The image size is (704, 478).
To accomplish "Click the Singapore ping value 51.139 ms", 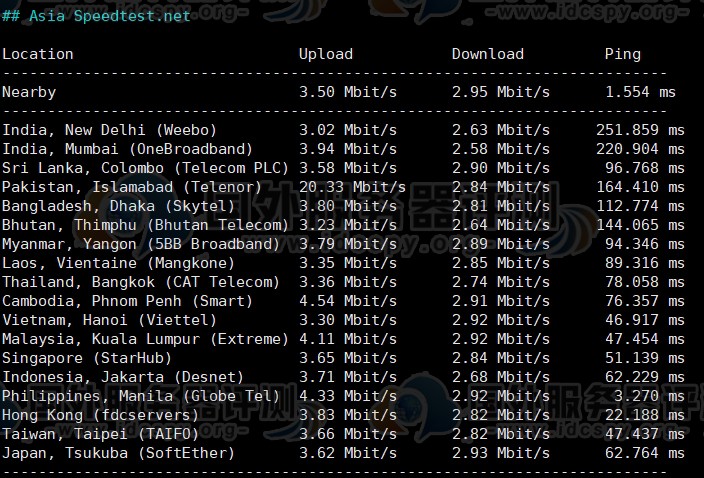I will [x=645, y=358].
